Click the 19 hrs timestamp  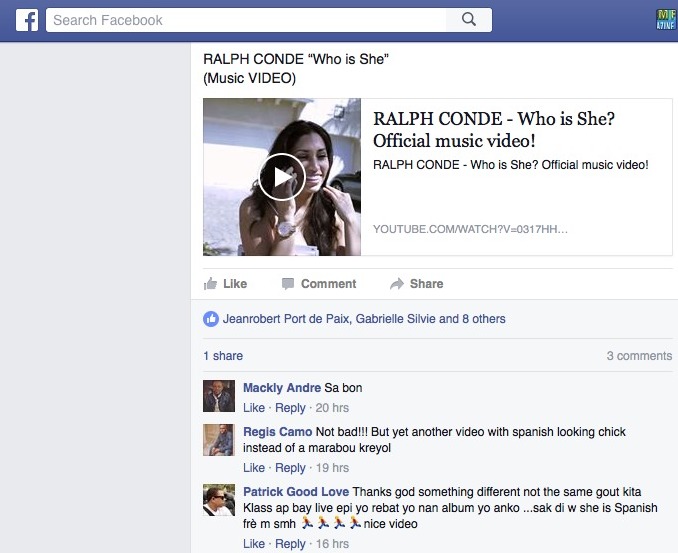pyautogui.click(x=332, y=468)
